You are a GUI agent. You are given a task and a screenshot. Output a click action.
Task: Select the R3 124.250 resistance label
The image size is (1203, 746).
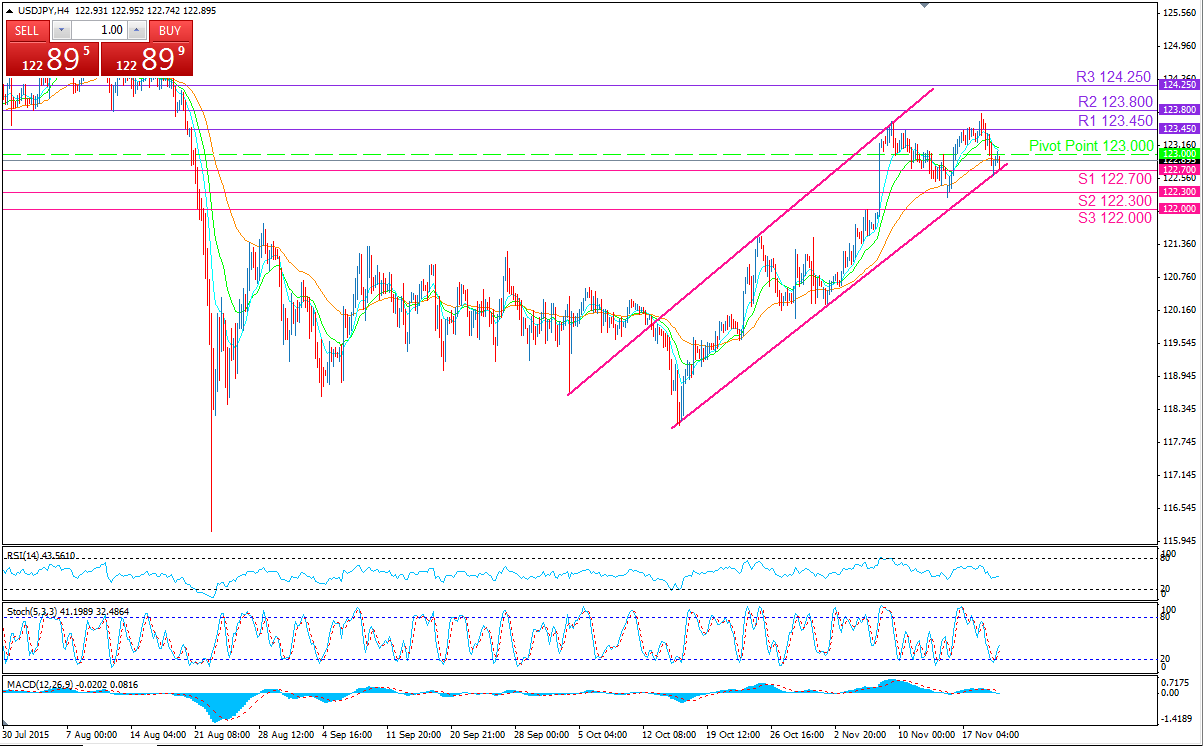(1114, 76)
